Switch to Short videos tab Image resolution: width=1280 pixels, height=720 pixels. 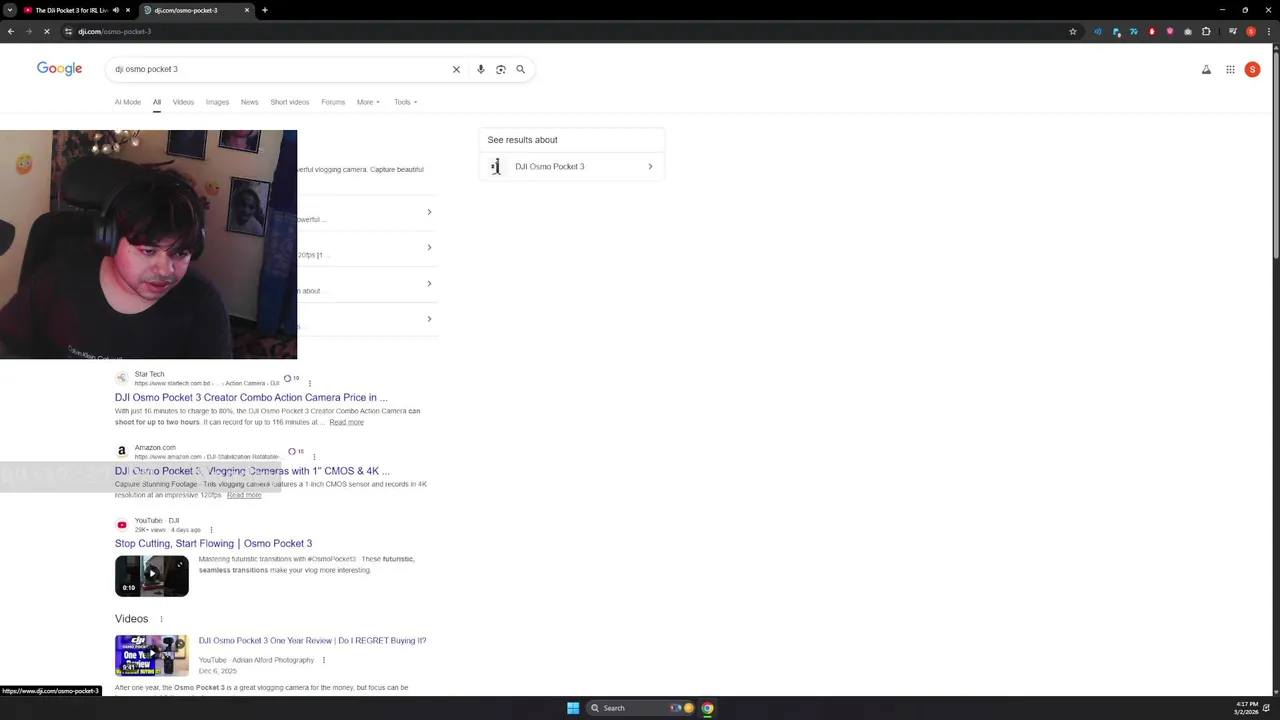pos(290,102)
